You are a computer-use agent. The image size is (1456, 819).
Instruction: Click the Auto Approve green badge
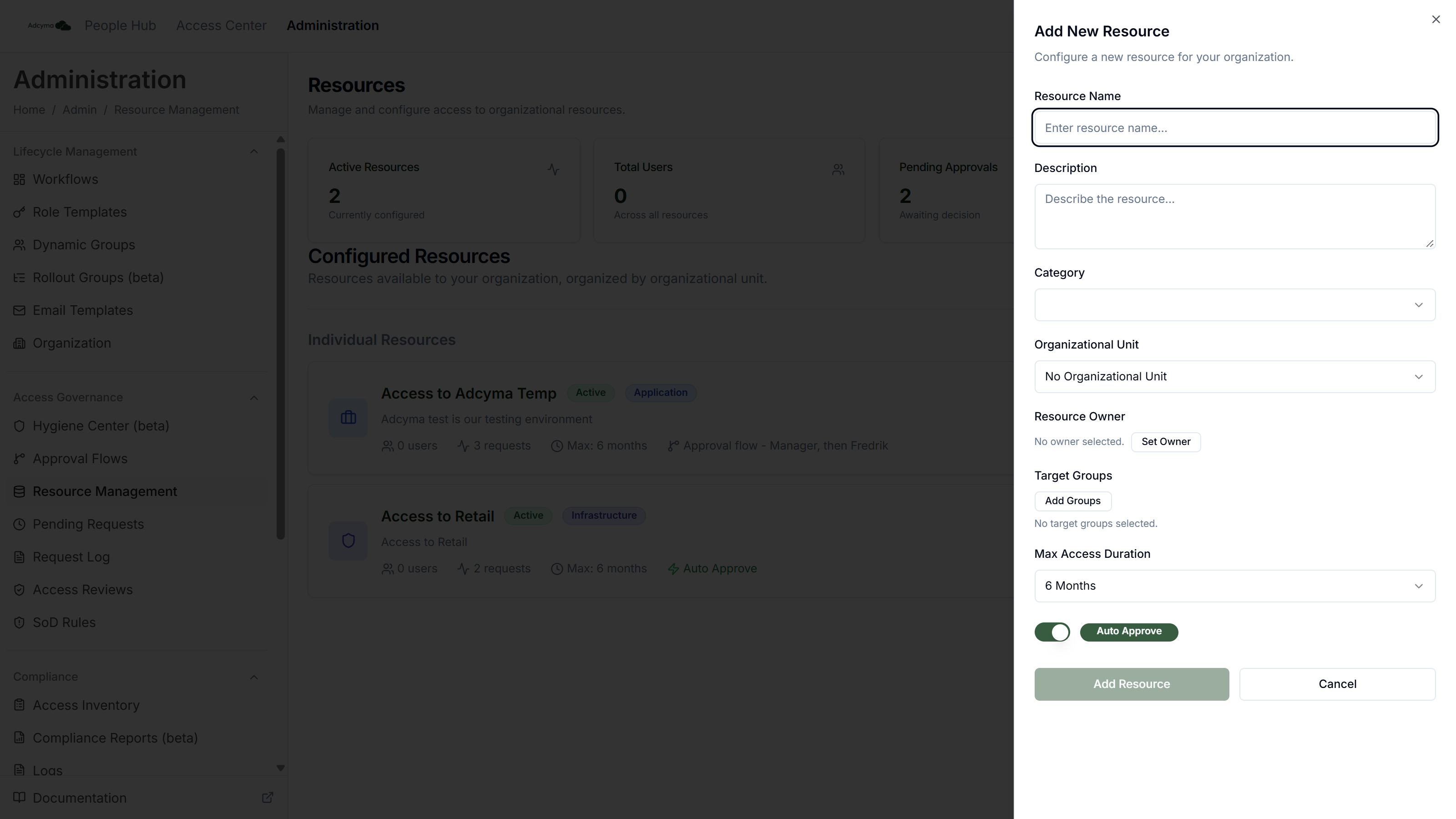tap(1129, 632)
